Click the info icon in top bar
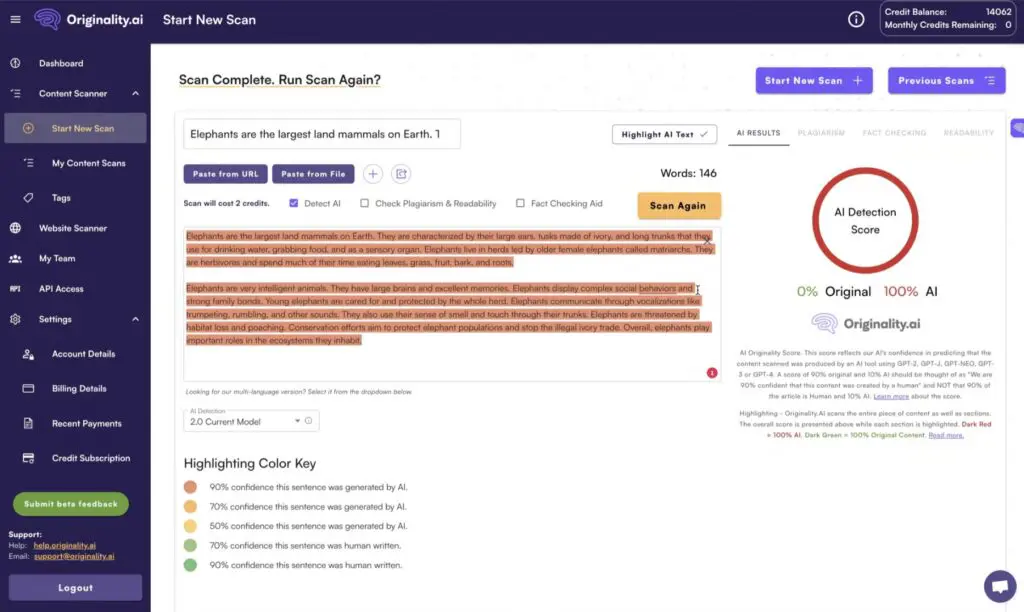This screenshot has height=612, width=1024. [855, 19]
